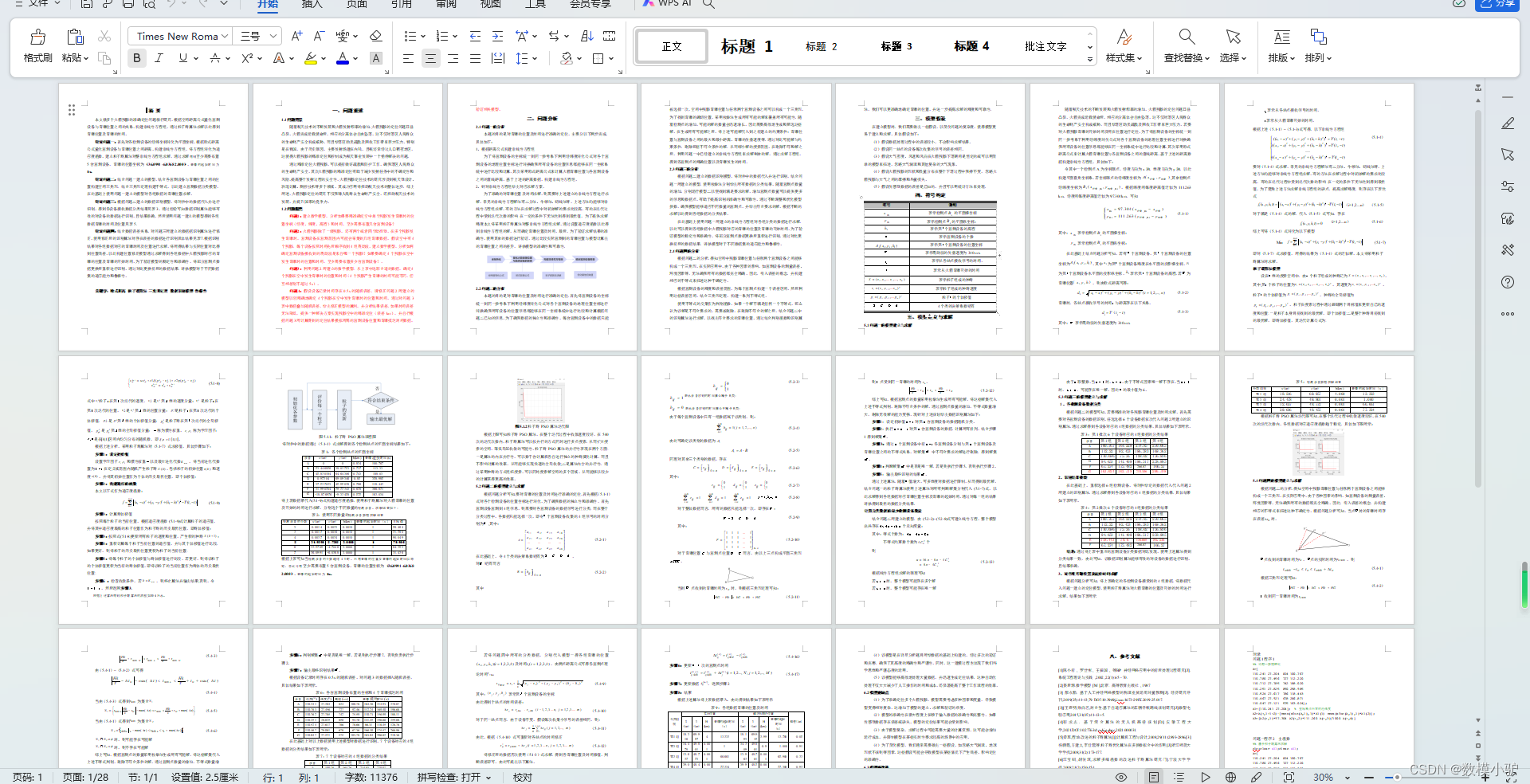Screen dimensions: 1530x784
Task: Decrease paragraph indent icon
Action: (x=475, y=36)
